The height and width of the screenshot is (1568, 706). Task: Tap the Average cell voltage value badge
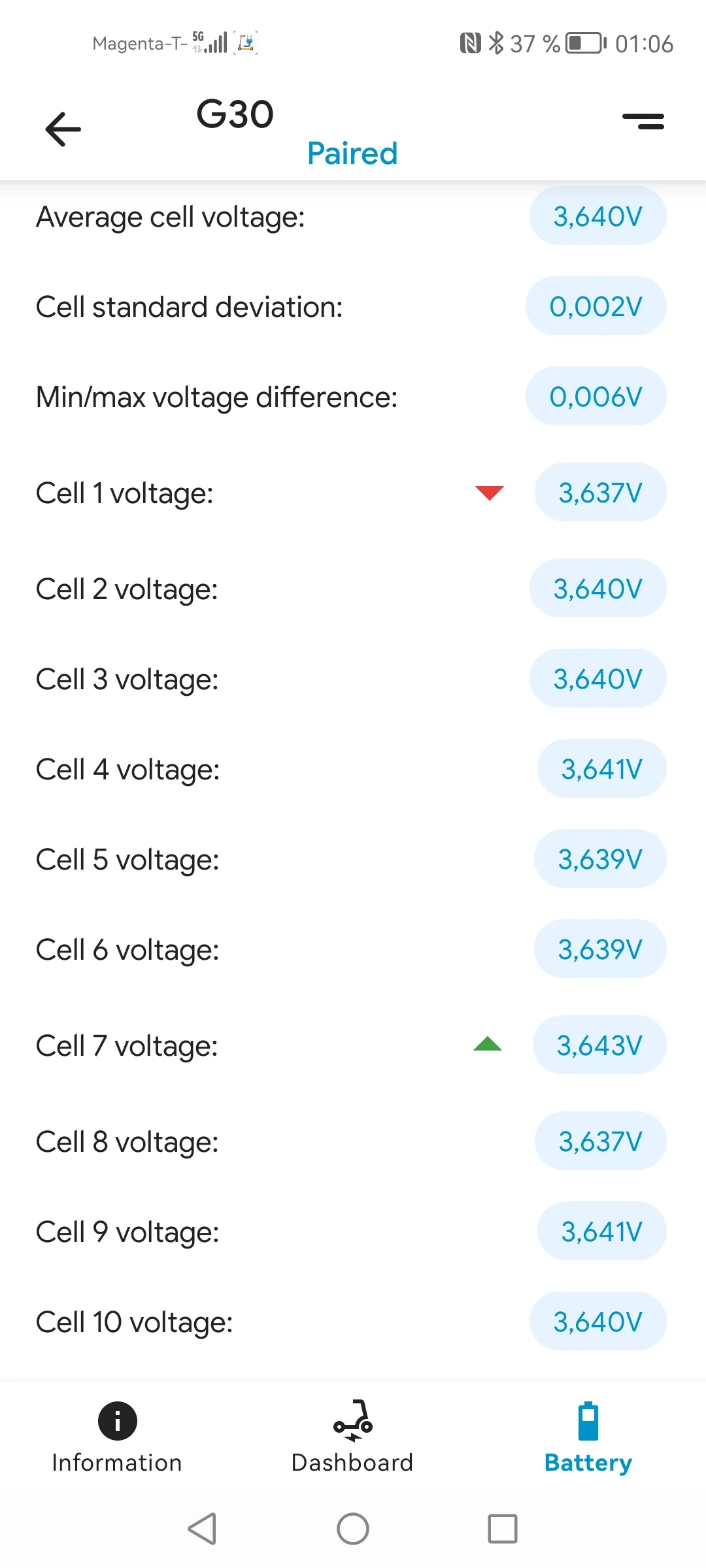[x=597, y=216]
